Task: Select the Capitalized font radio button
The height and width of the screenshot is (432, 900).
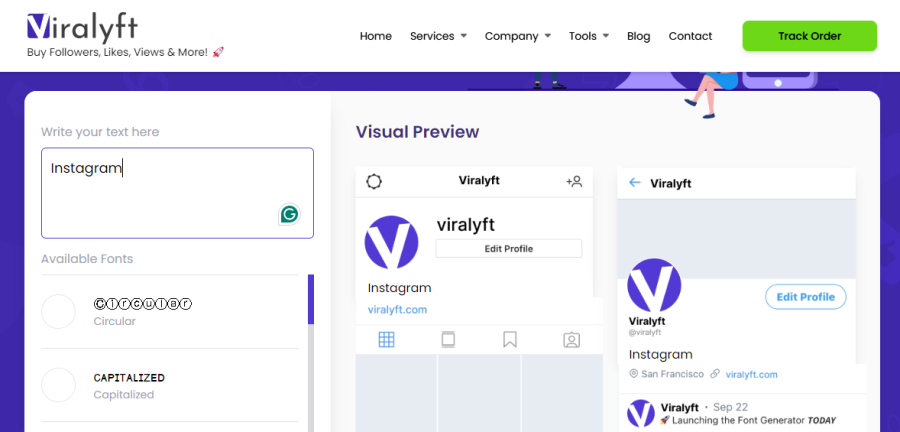Action: coord(59,385)
